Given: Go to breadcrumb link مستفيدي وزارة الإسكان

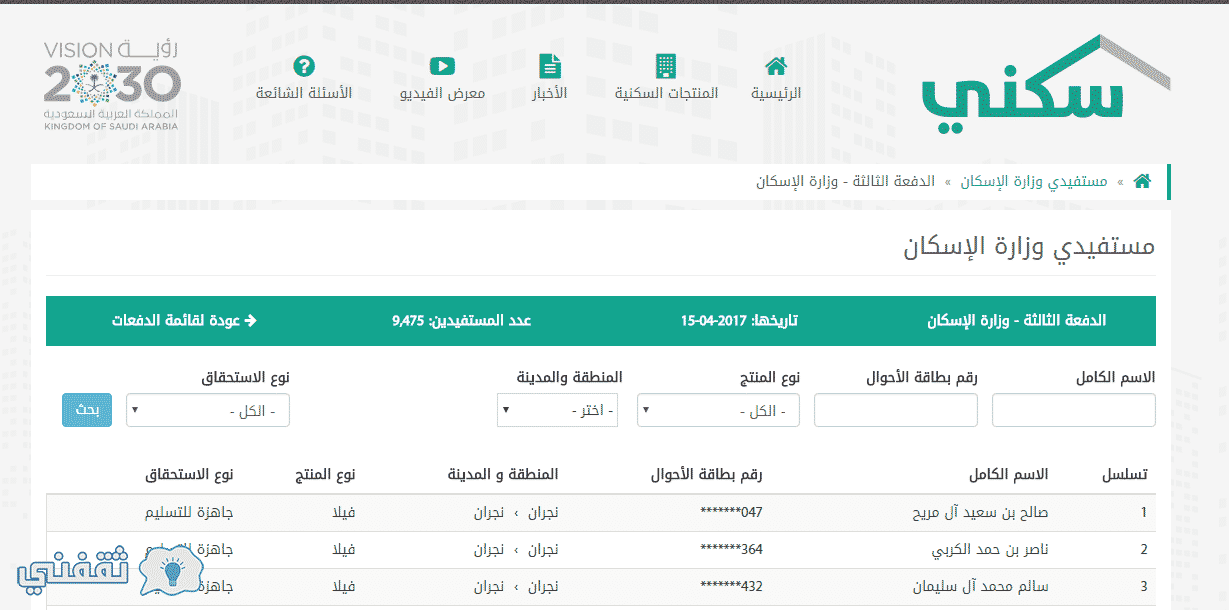Looking at the screenshot, I should (1034, 181).
